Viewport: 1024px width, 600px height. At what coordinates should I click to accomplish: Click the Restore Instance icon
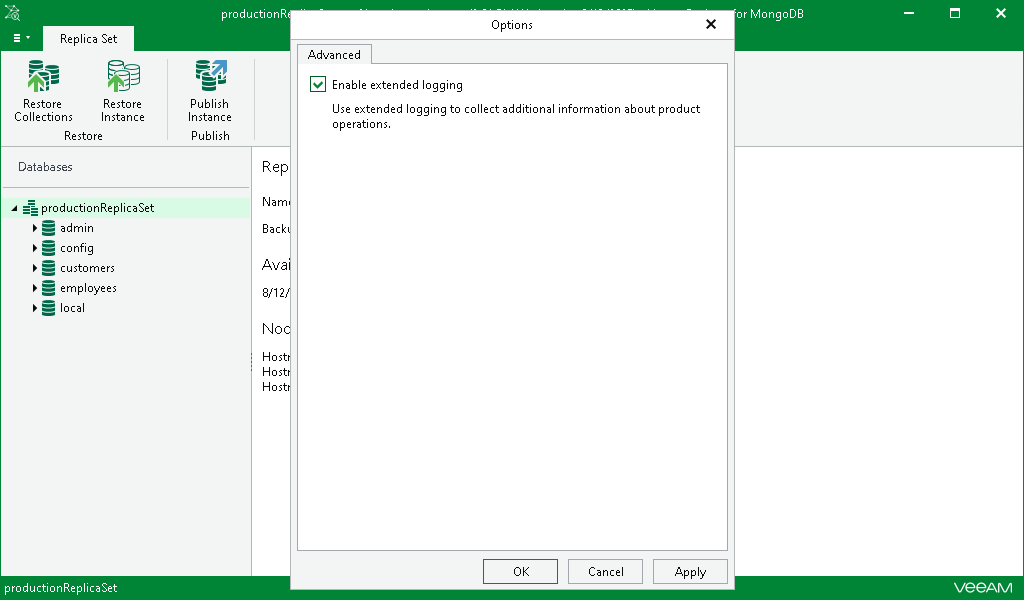coord(123,76)
